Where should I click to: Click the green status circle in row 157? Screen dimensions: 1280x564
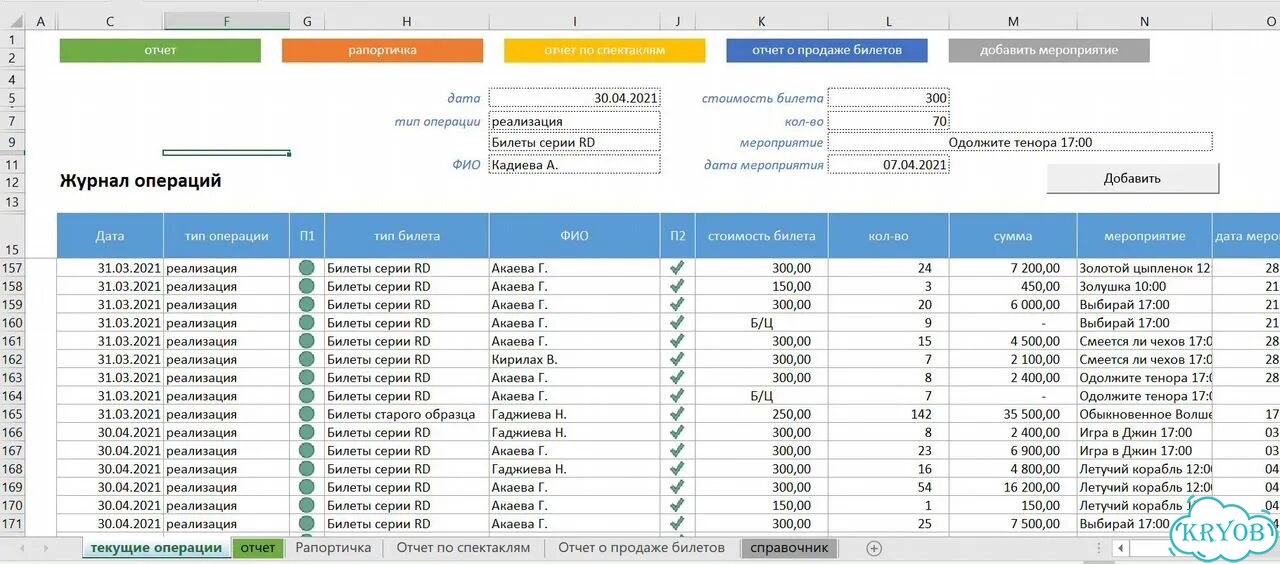coord(307,268)
